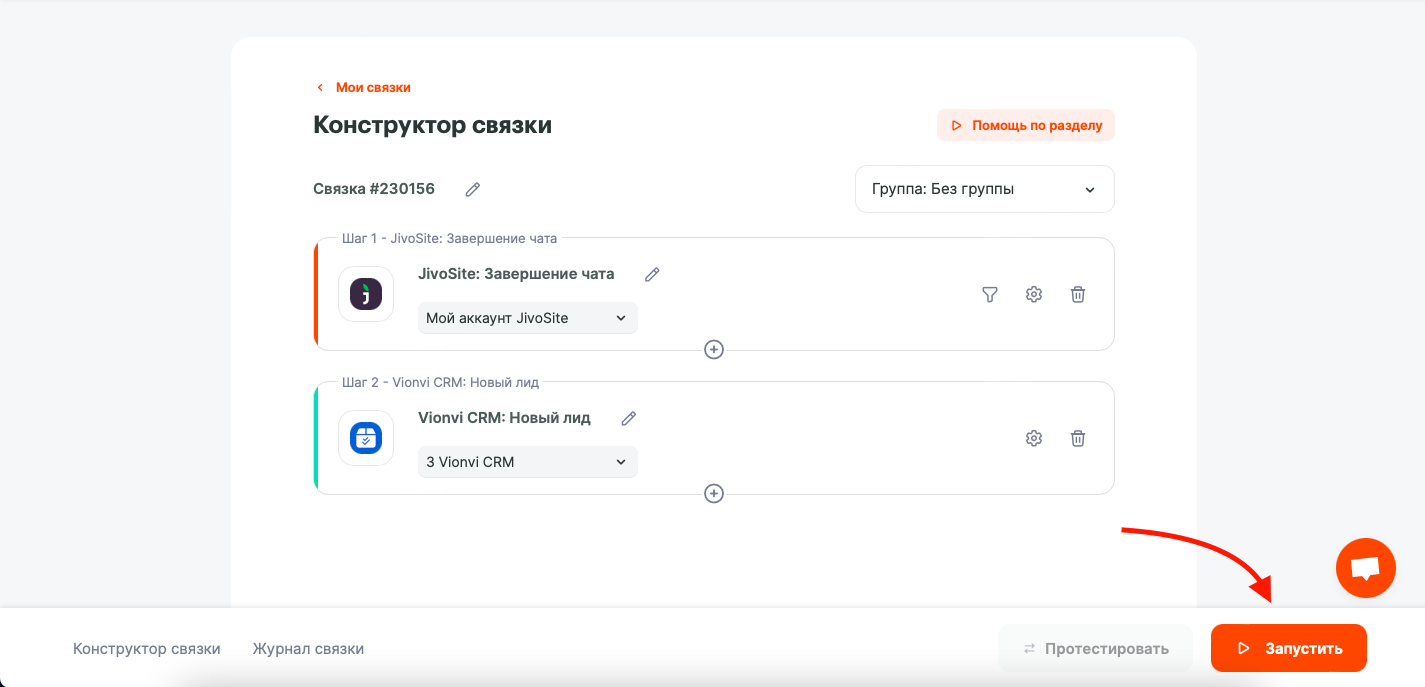Viewport: 1425px width, 687px height.
Task: Delete the Vionvi CRM step with trash icon
Action: 1078,438
